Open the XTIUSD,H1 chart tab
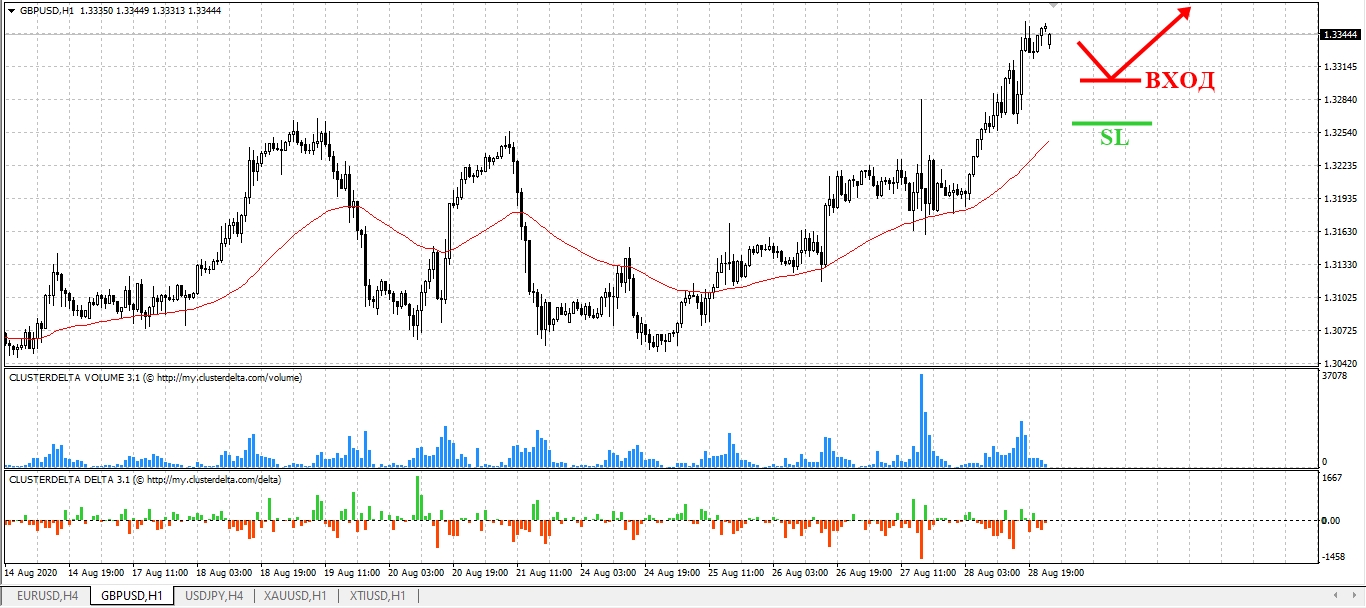Image resolution: width=1366 pixels, height=608 pixels. pos(377,596)
